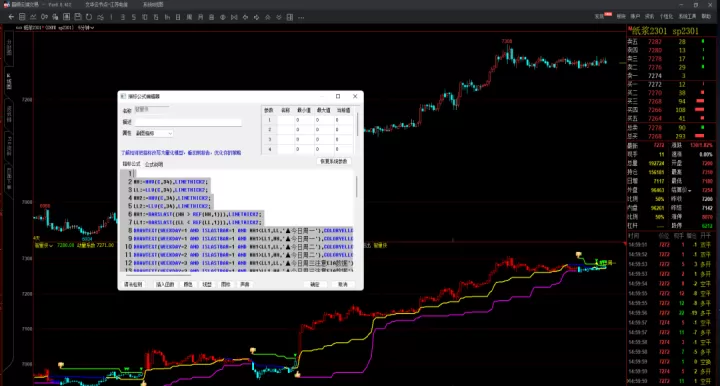This screenshot has height=386, width=720.
Task: Open the 发现 menu
Action: coord(599,17)
